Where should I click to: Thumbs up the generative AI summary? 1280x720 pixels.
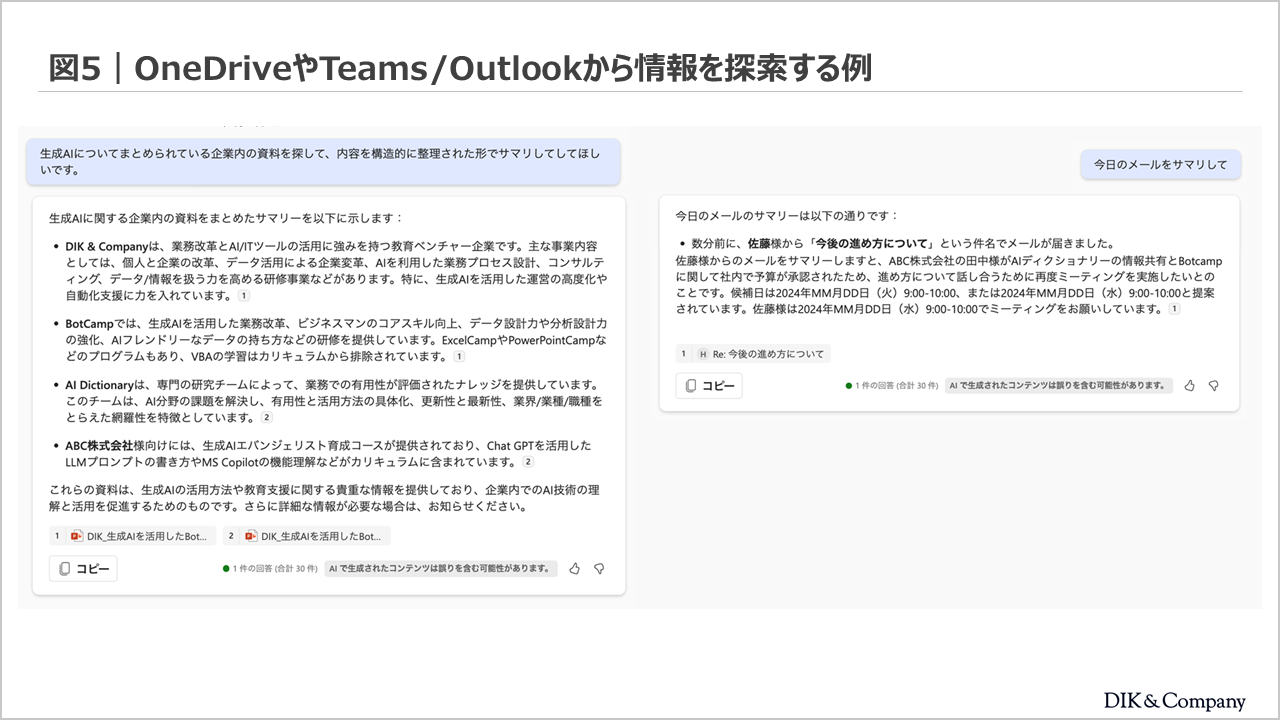[574, 569]
